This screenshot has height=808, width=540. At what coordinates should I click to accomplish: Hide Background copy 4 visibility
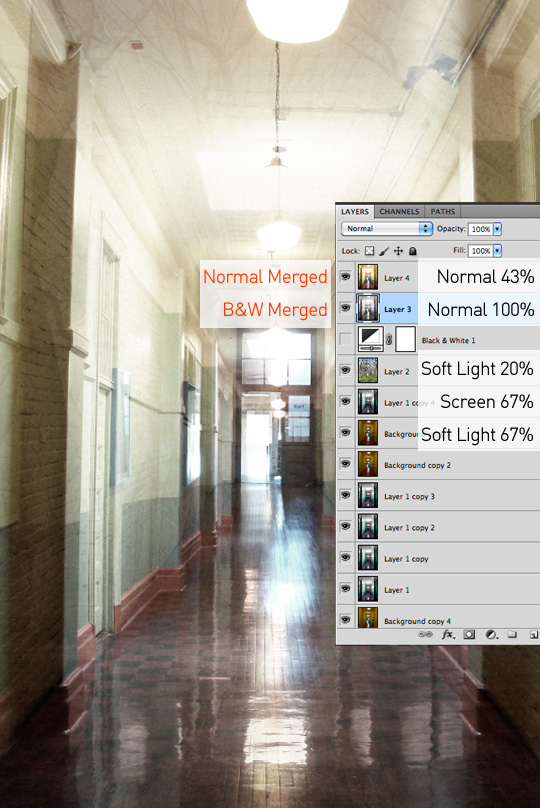[345, 619]
